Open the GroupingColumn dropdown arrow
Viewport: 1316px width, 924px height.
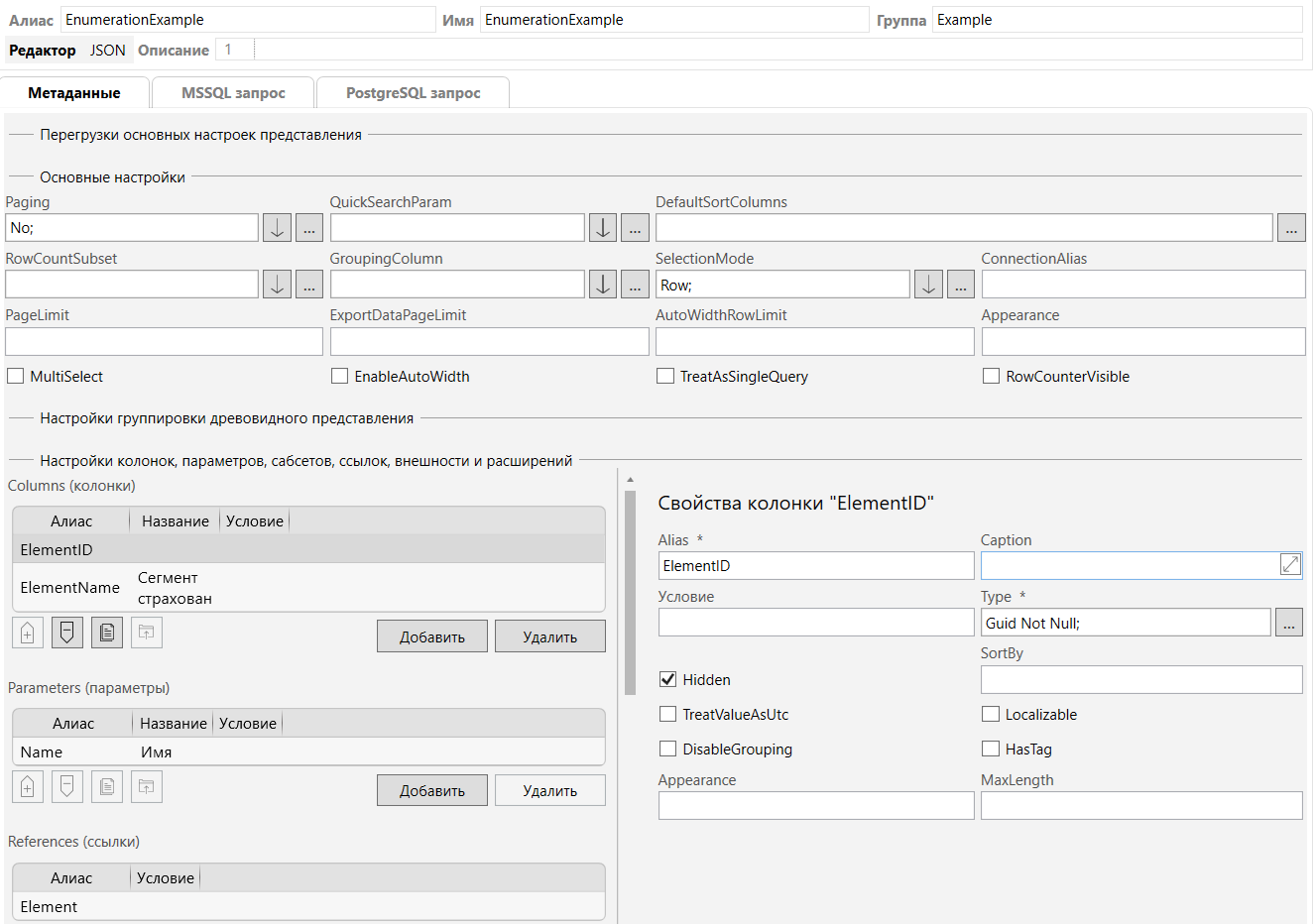click(x=603, y=285)
